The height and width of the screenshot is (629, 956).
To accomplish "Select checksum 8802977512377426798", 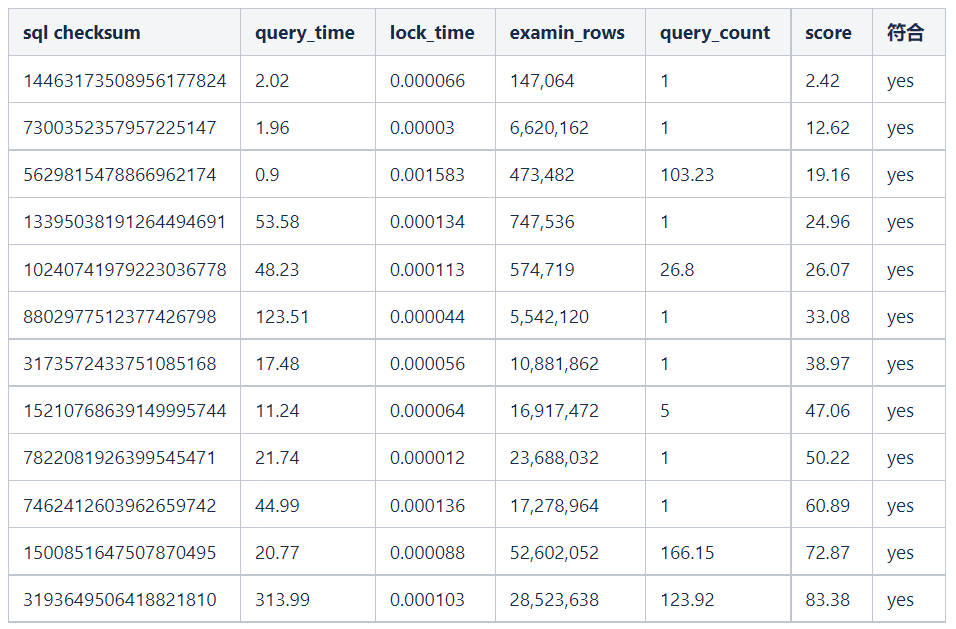I will pos(120,317).
